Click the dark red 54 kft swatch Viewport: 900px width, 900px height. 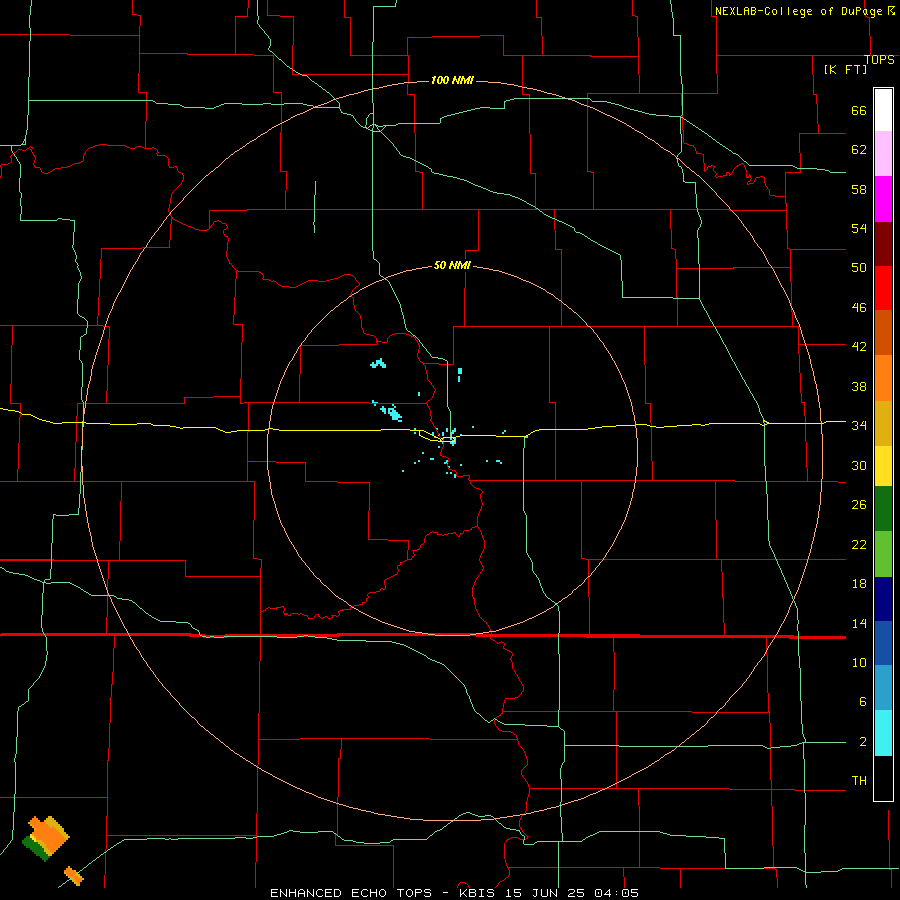tap(883, 244)
